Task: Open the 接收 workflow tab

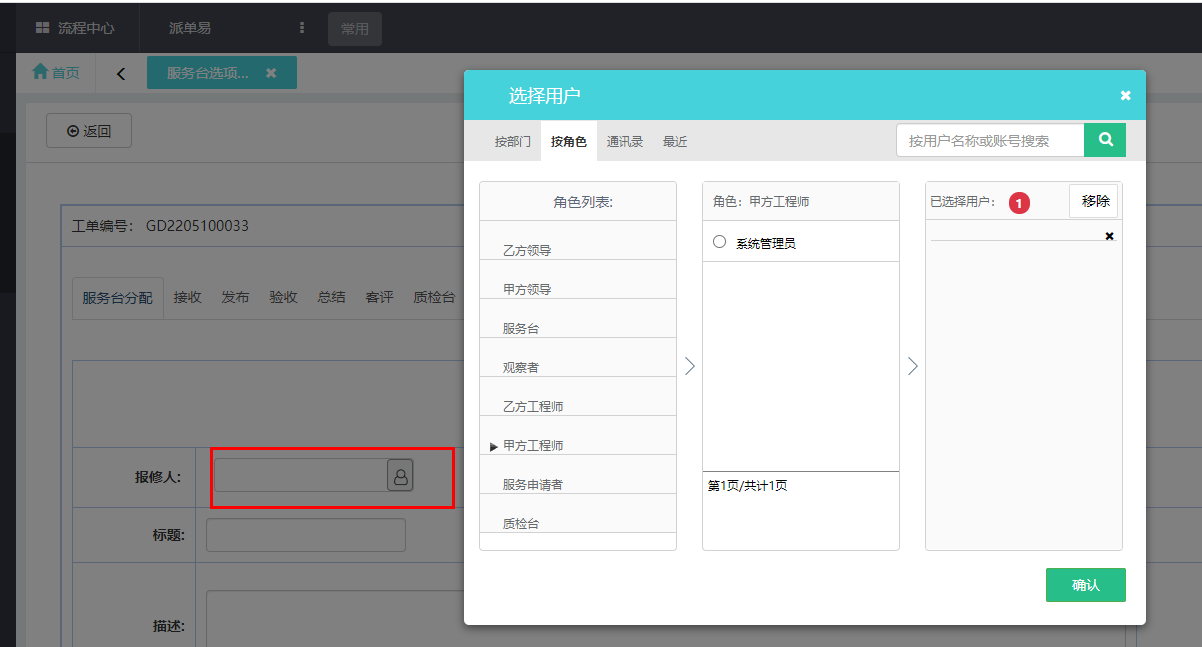Action: pos(188,298)
